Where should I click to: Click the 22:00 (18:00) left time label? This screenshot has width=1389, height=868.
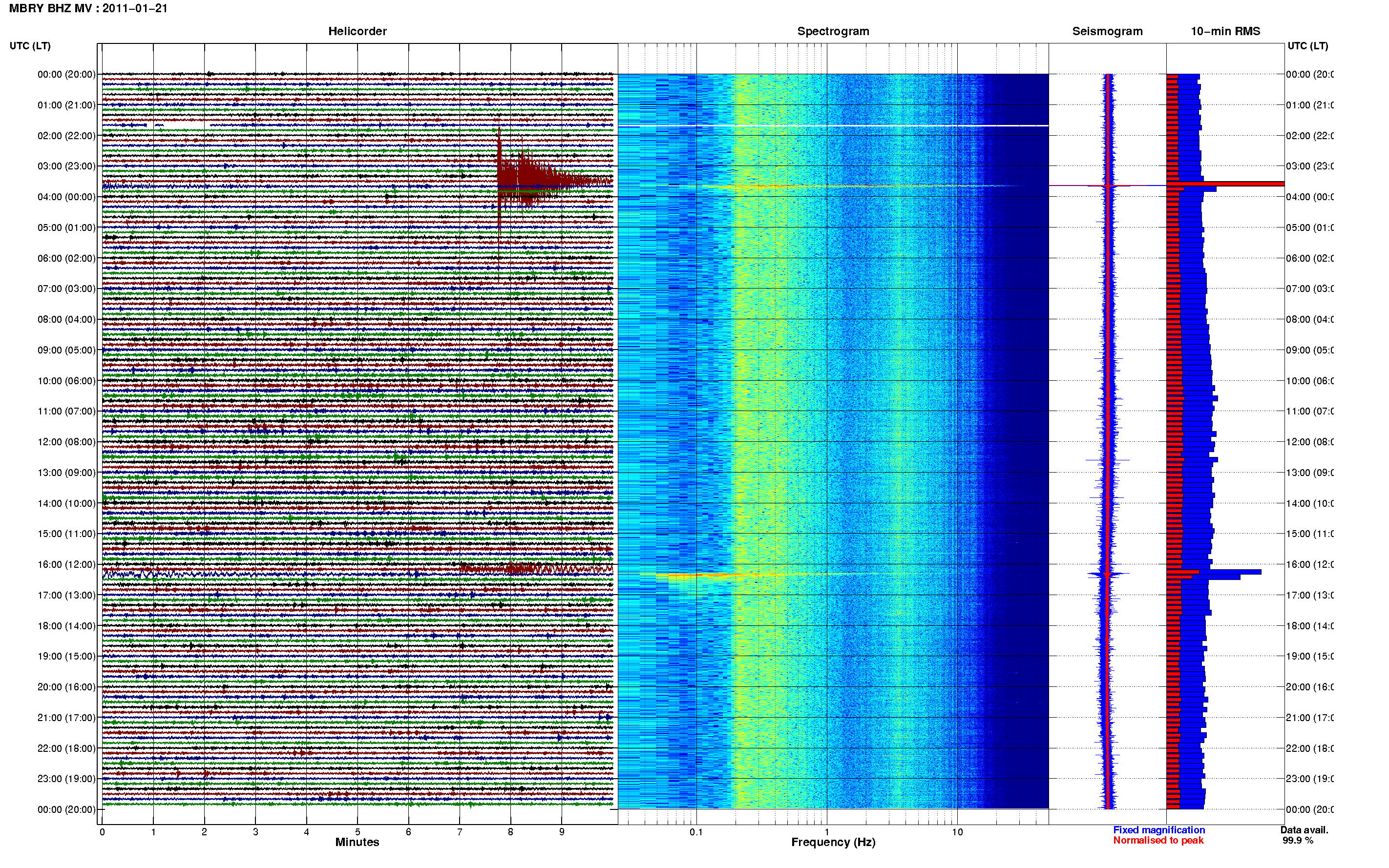pos(66,748)
